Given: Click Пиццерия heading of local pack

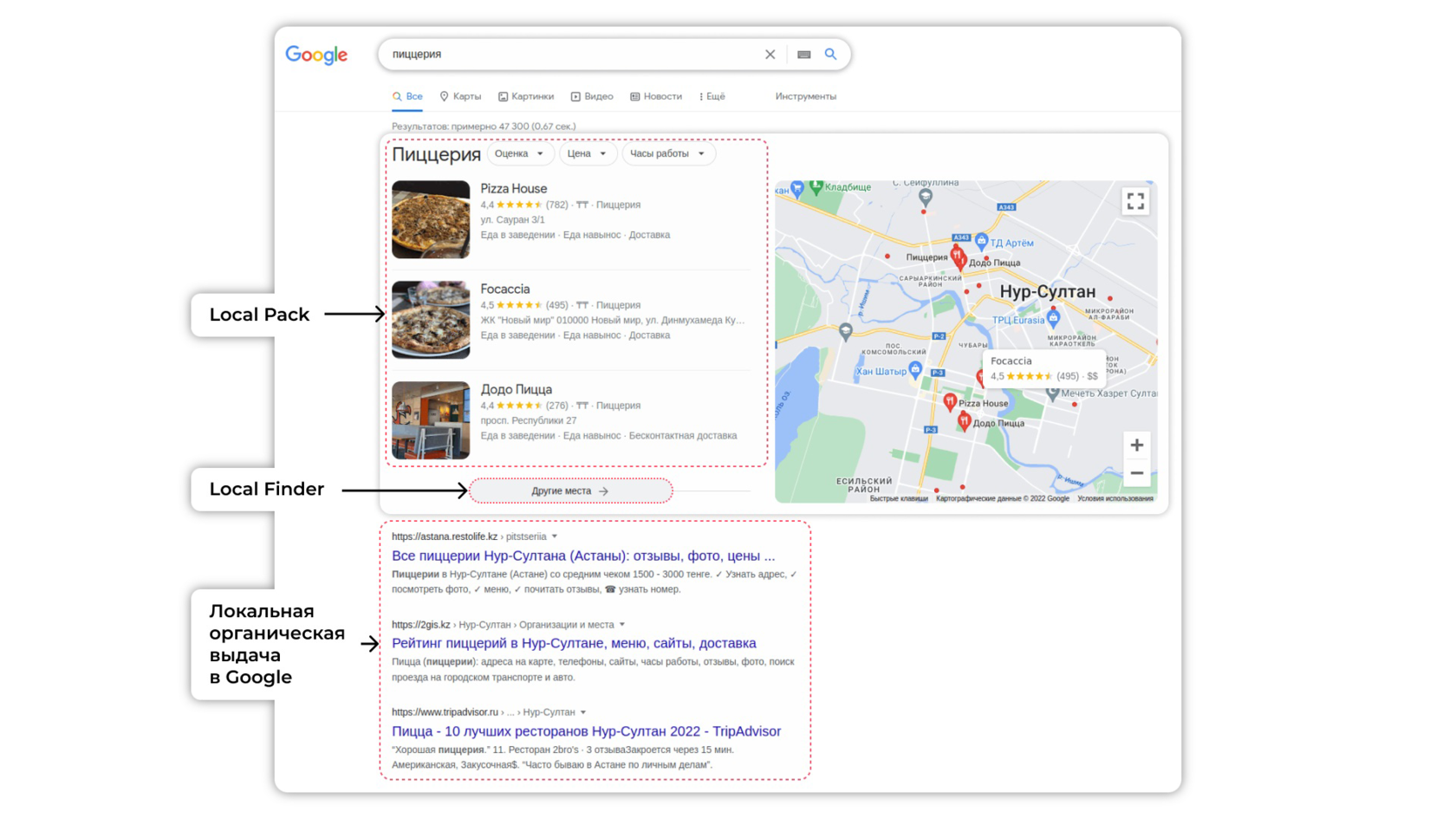Looking at the screenshot, I should coord(436,154).
